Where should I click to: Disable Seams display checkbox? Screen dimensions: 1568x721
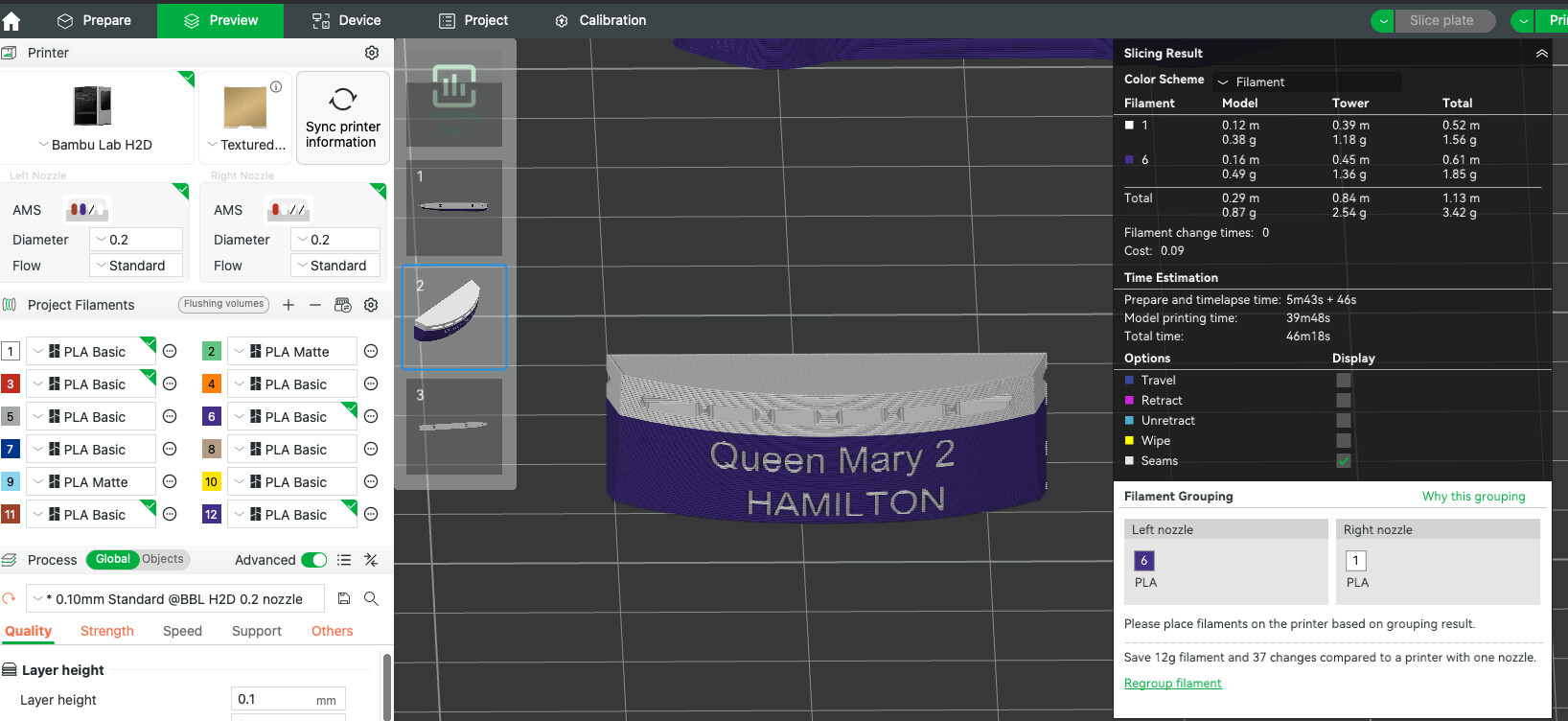click(x=1344, y=461)
